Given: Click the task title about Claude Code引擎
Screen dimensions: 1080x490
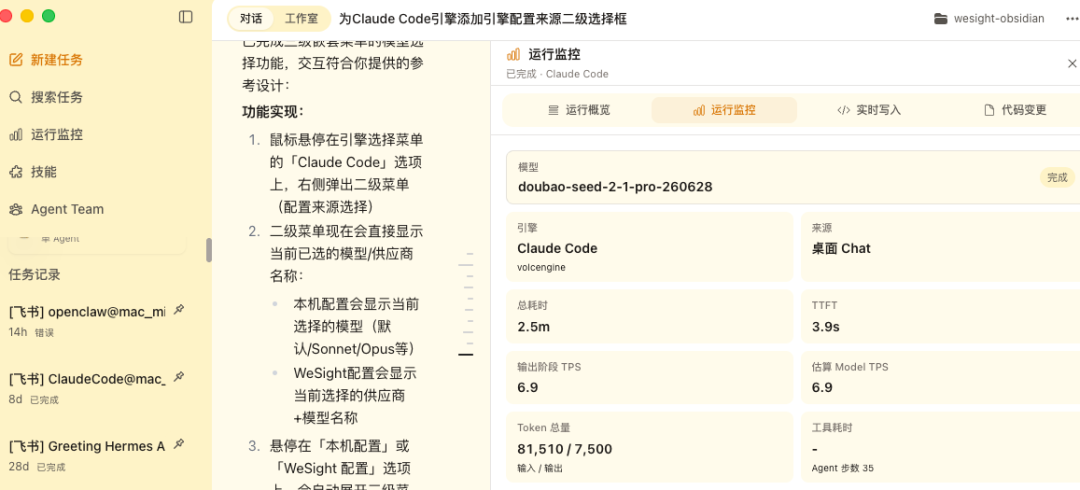Looking at the screenshot, I should (x=482, y=19).
